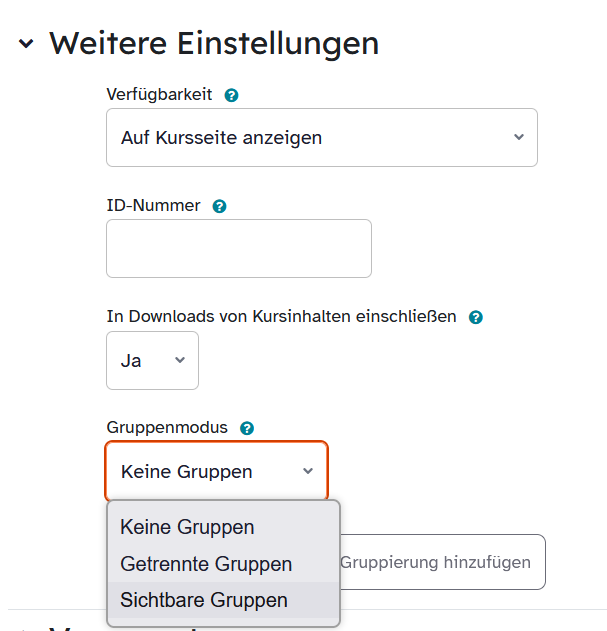
Task: Open the Ja dropdown for downloads
Action: pos(152,360)
